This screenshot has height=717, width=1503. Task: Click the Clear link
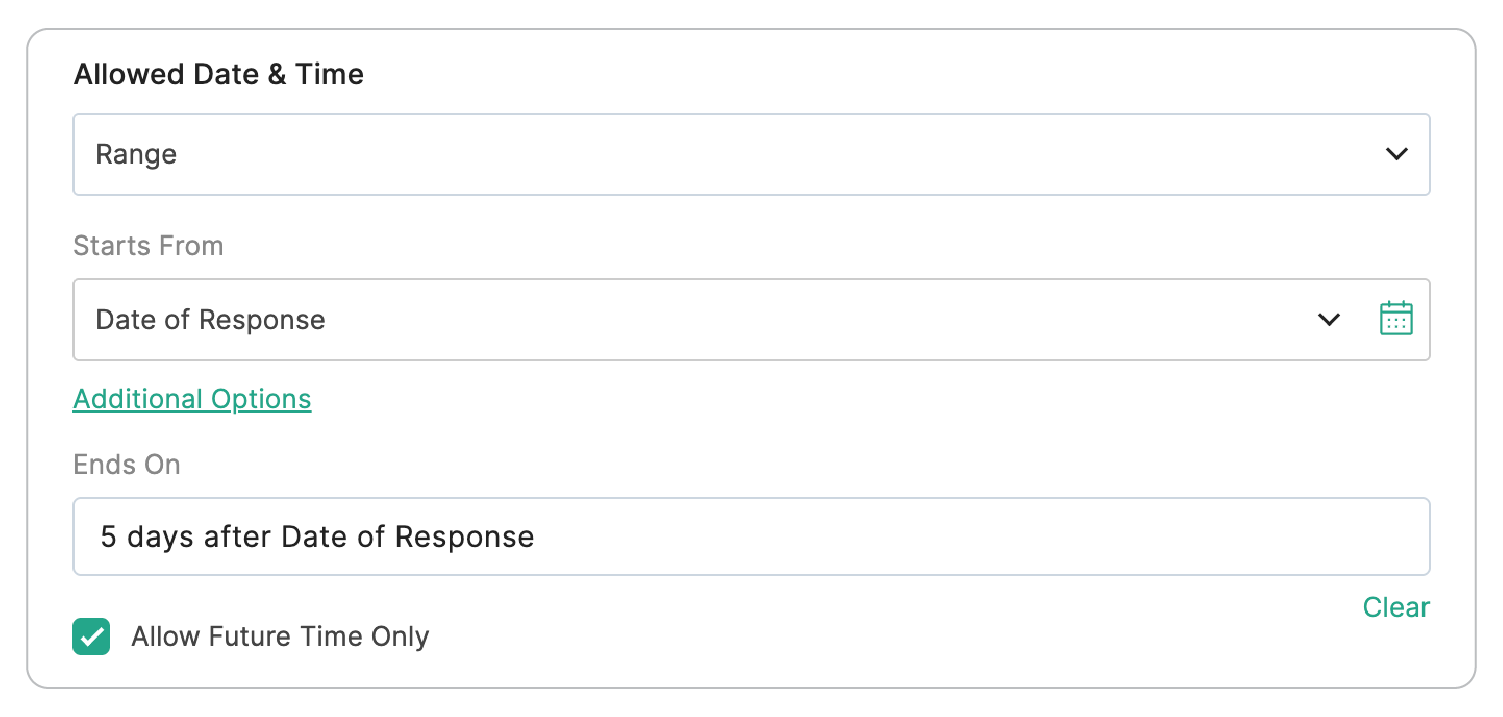pyautogui.click(x=1396, y=607)
